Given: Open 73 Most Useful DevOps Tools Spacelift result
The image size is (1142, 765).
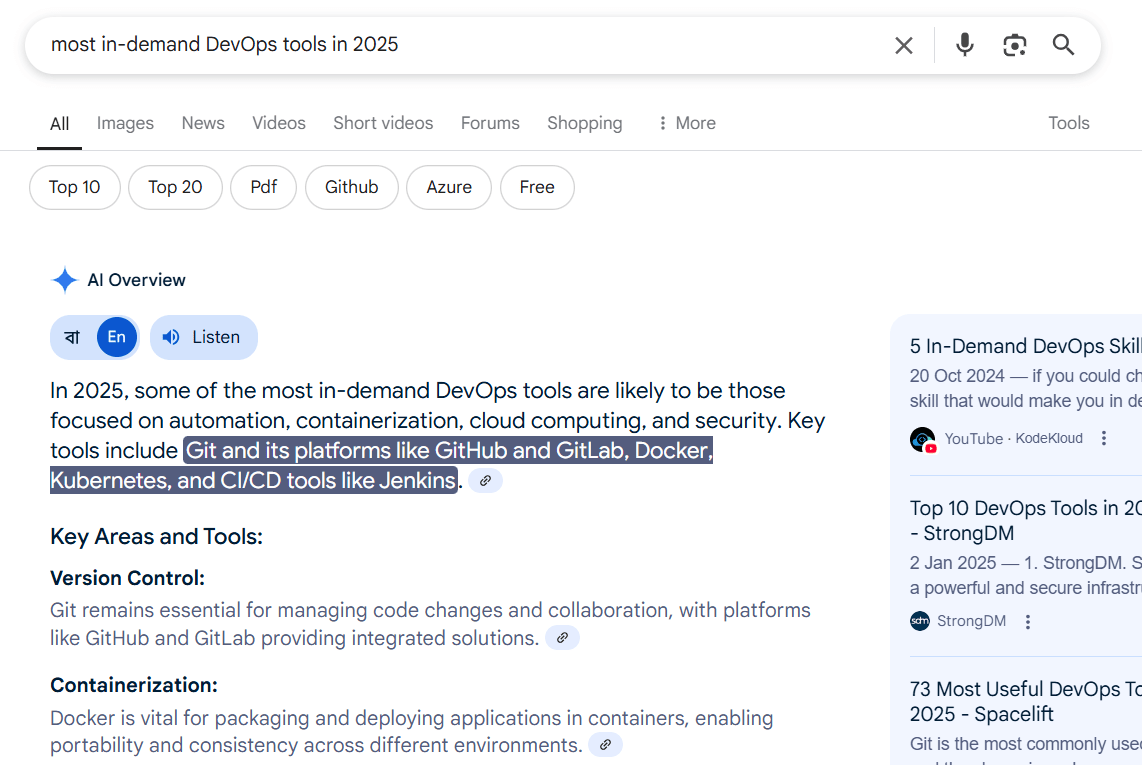Looking at the screenshot, I should 1025,701.
